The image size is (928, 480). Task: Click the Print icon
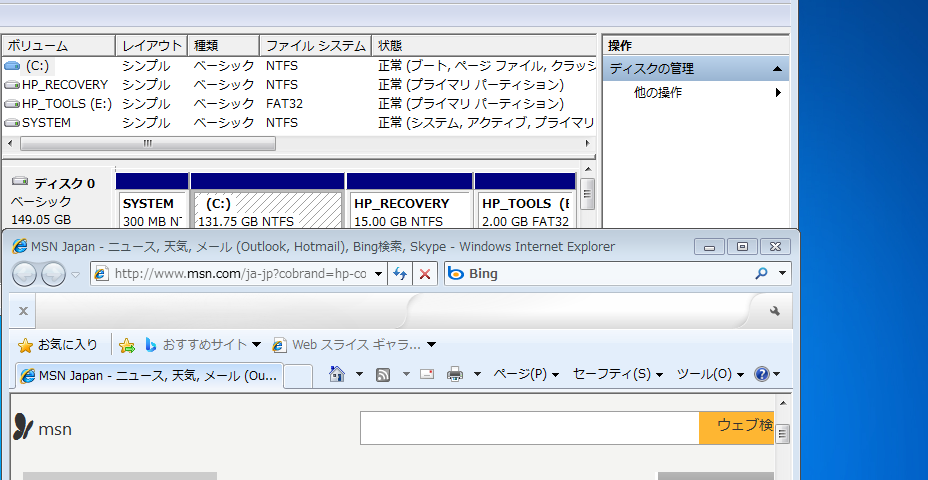point(455,374)
